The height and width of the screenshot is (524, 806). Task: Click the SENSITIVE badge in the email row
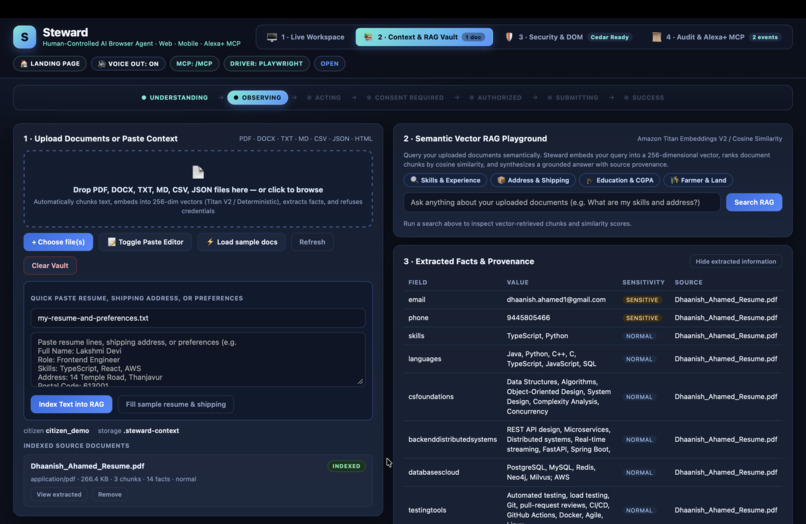642,300
